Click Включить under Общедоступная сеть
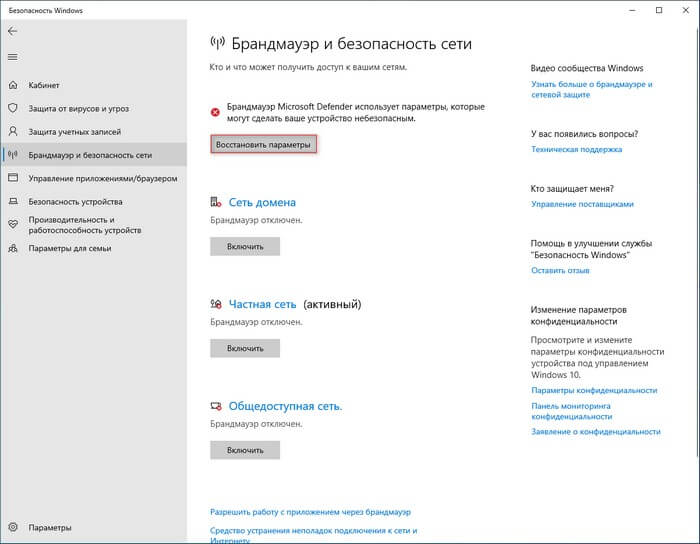This screenshot has height=544, width=700. tap(244, 450)
